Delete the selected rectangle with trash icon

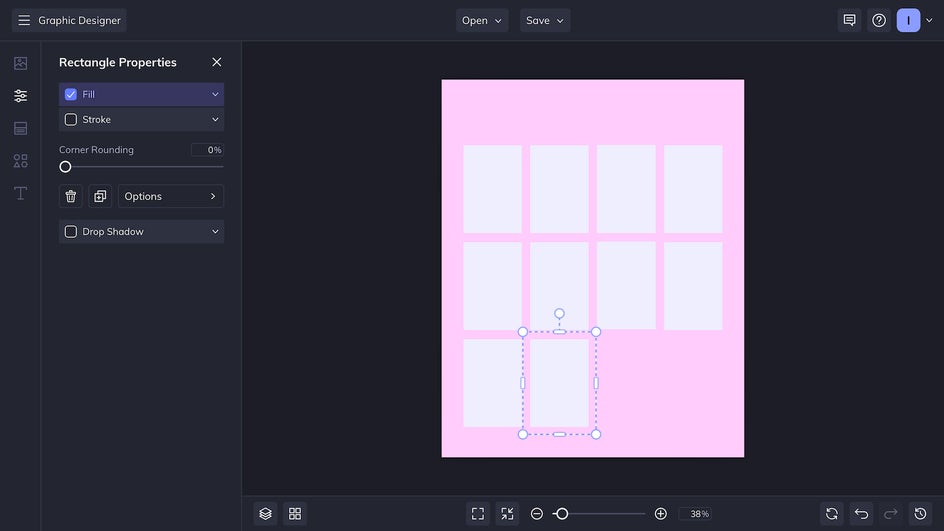click(70, 196)
